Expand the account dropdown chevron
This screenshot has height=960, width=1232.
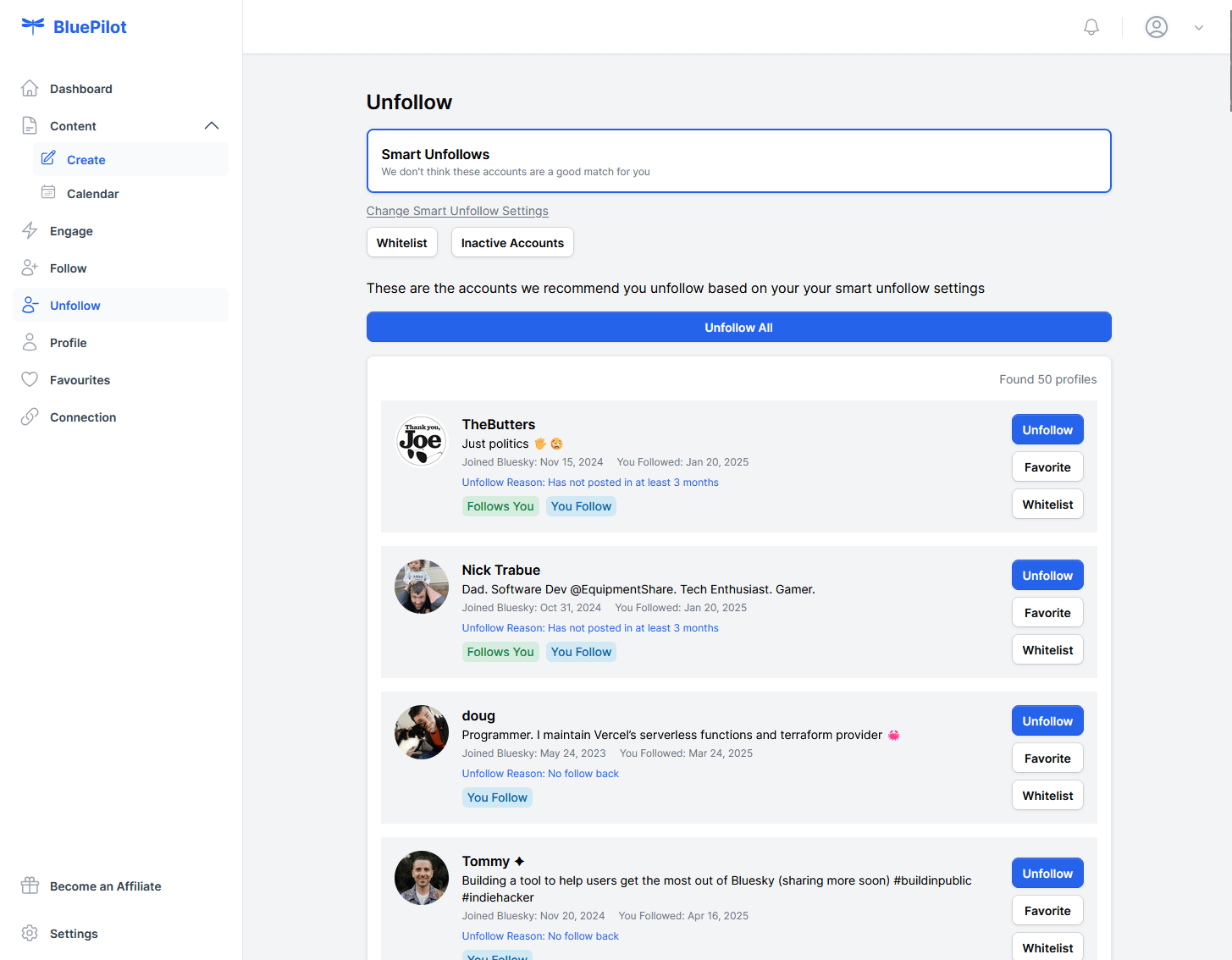coord(1198,28)
